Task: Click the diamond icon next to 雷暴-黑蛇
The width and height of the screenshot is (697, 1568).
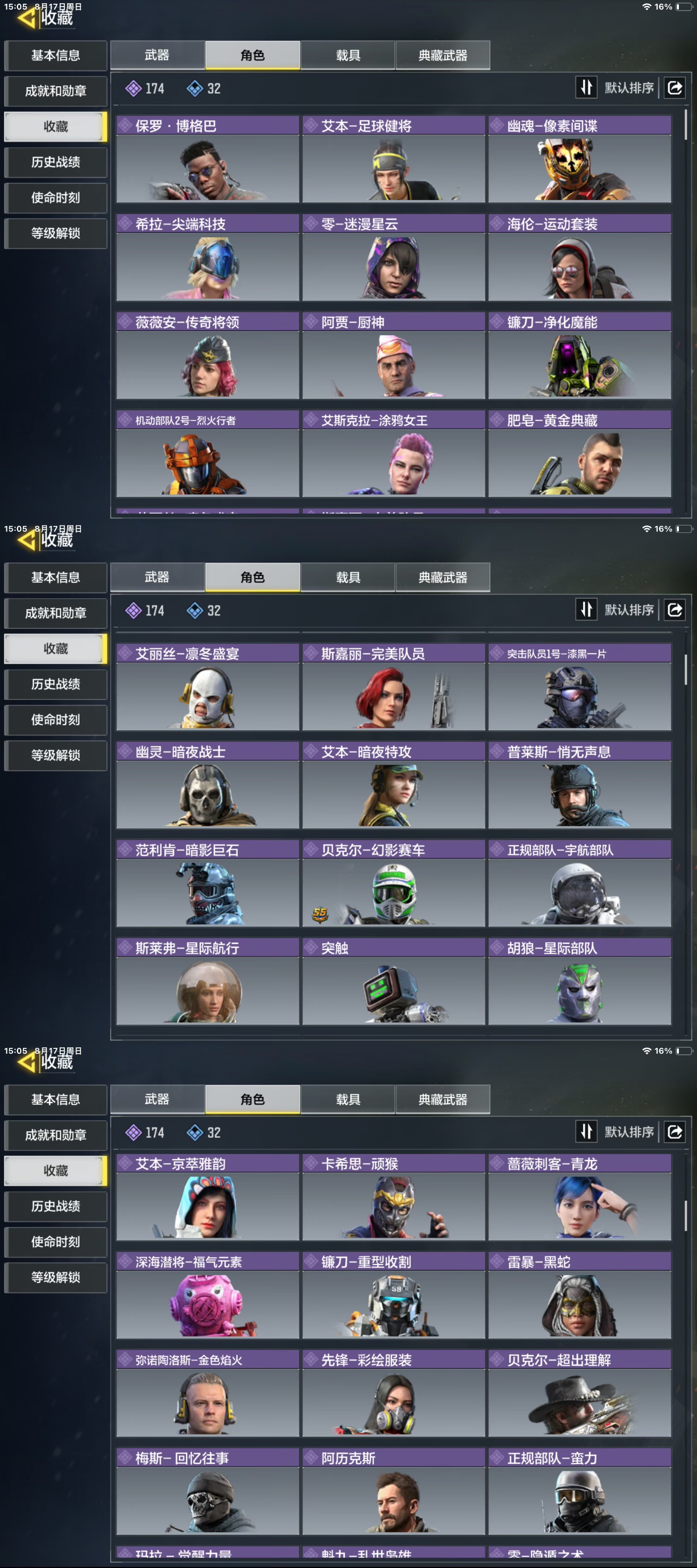Action: point(497,1262)
